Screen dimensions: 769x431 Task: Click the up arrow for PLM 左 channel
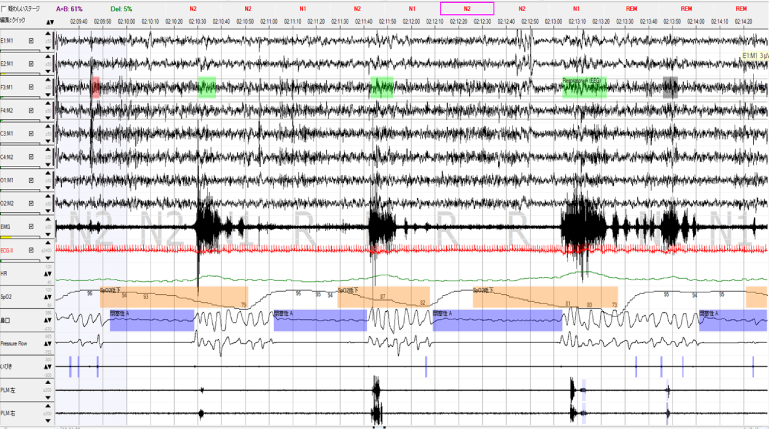46,389
